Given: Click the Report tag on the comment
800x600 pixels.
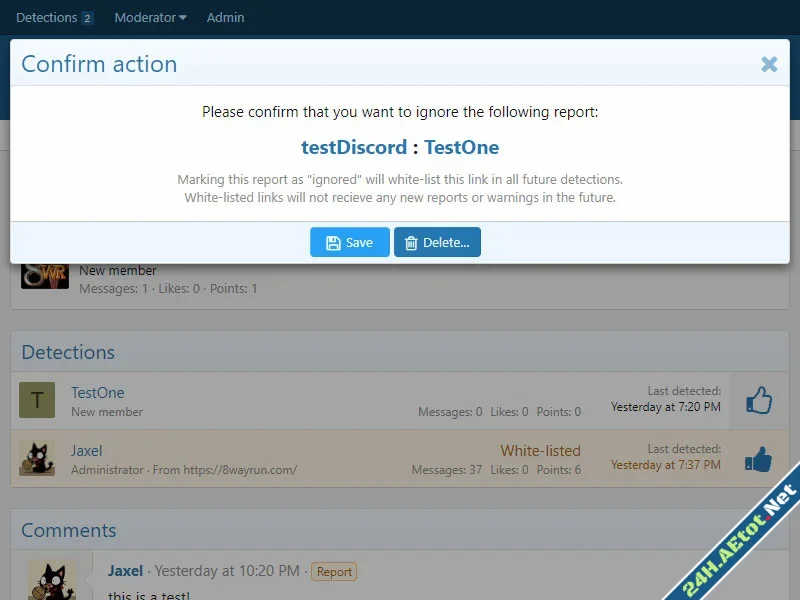Looking at the screenshot, I should (x=334, y=572).
